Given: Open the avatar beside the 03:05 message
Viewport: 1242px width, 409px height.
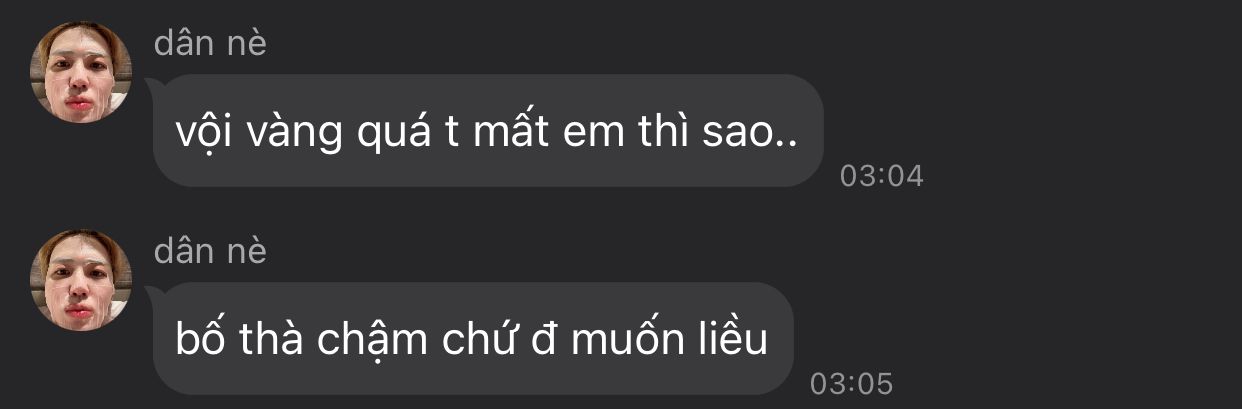Looking at the screenshot, I should click(81, 280).
